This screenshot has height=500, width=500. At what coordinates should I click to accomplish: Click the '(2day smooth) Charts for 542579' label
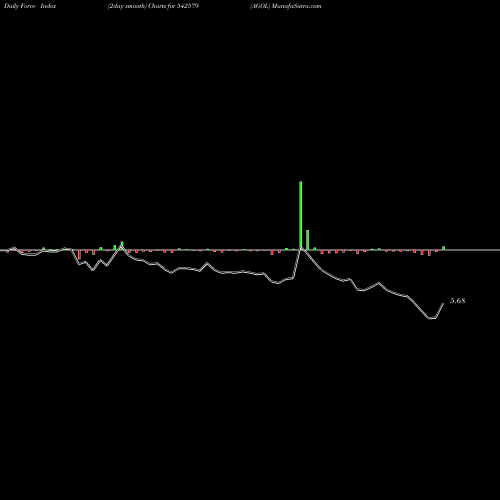coord(153,6)
